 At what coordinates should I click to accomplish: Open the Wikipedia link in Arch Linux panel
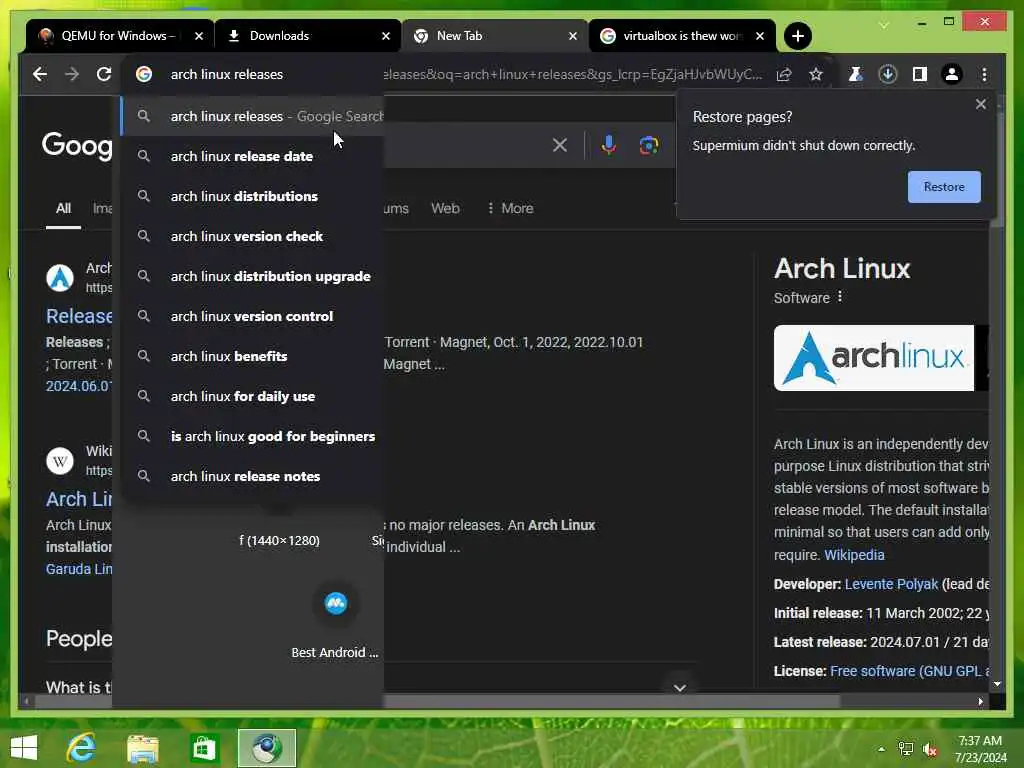pos(854,555)
